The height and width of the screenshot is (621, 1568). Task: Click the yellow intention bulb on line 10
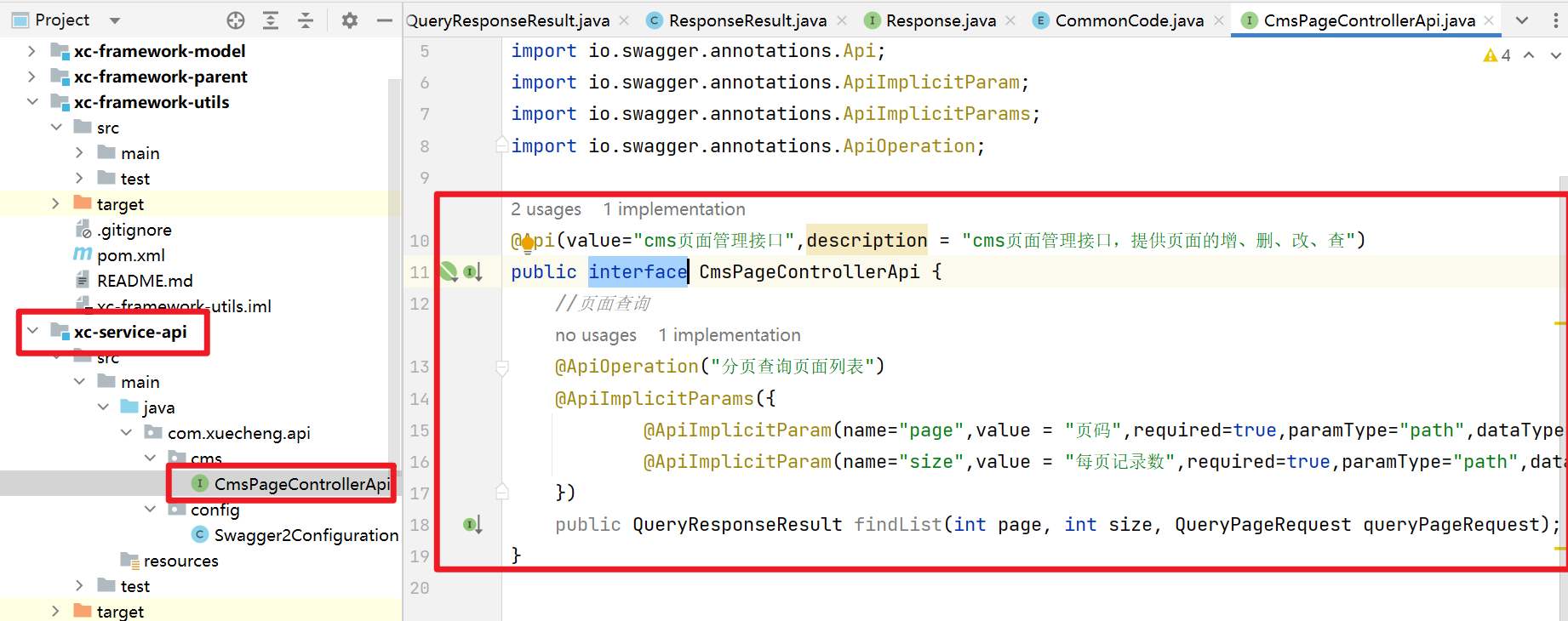528,245
